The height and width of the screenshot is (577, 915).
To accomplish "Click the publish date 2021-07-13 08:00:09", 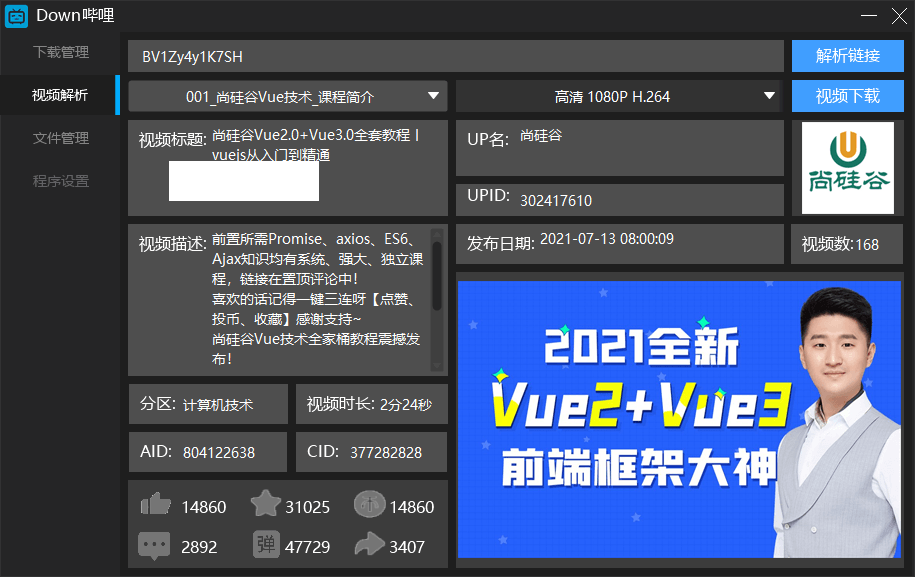I will point(607,239).
